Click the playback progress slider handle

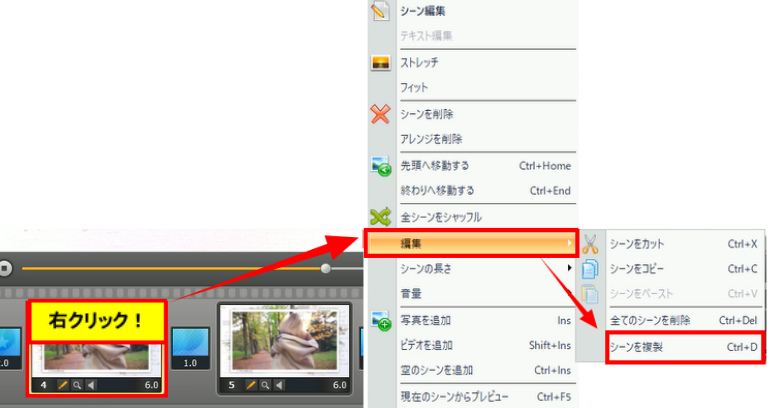[x=325, y=268]
